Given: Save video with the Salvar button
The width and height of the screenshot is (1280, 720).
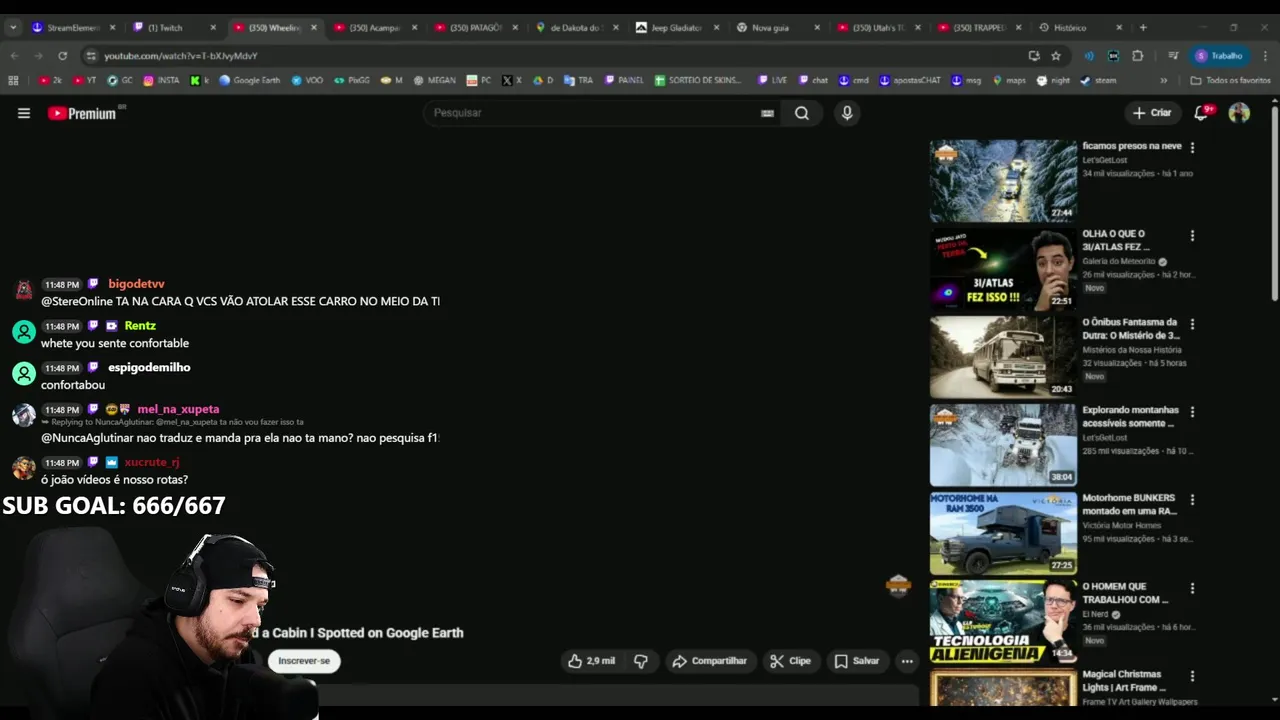Looking at the screenshot, I should pyautogui.click(x=857, y=661).
